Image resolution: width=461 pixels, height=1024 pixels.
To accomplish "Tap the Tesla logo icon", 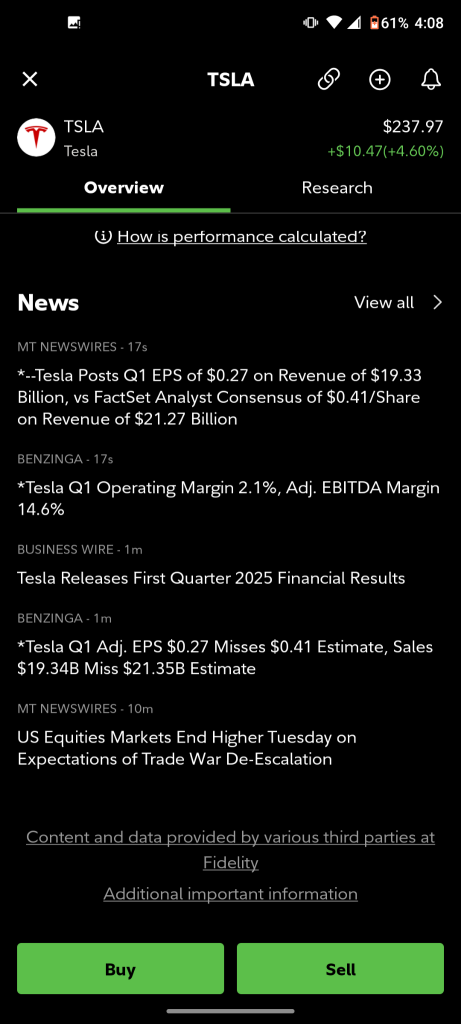I will tap(36, 138).
